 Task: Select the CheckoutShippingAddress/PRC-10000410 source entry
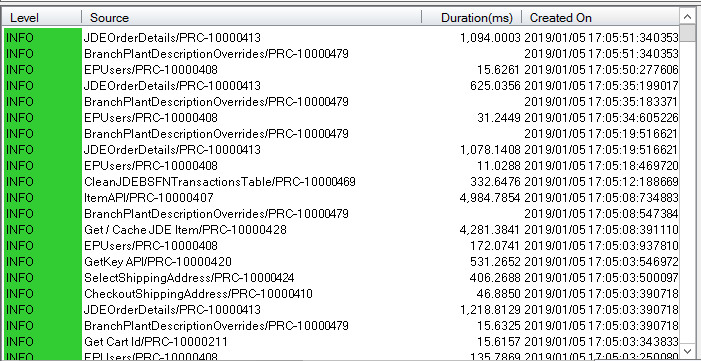tap(198, 294)
